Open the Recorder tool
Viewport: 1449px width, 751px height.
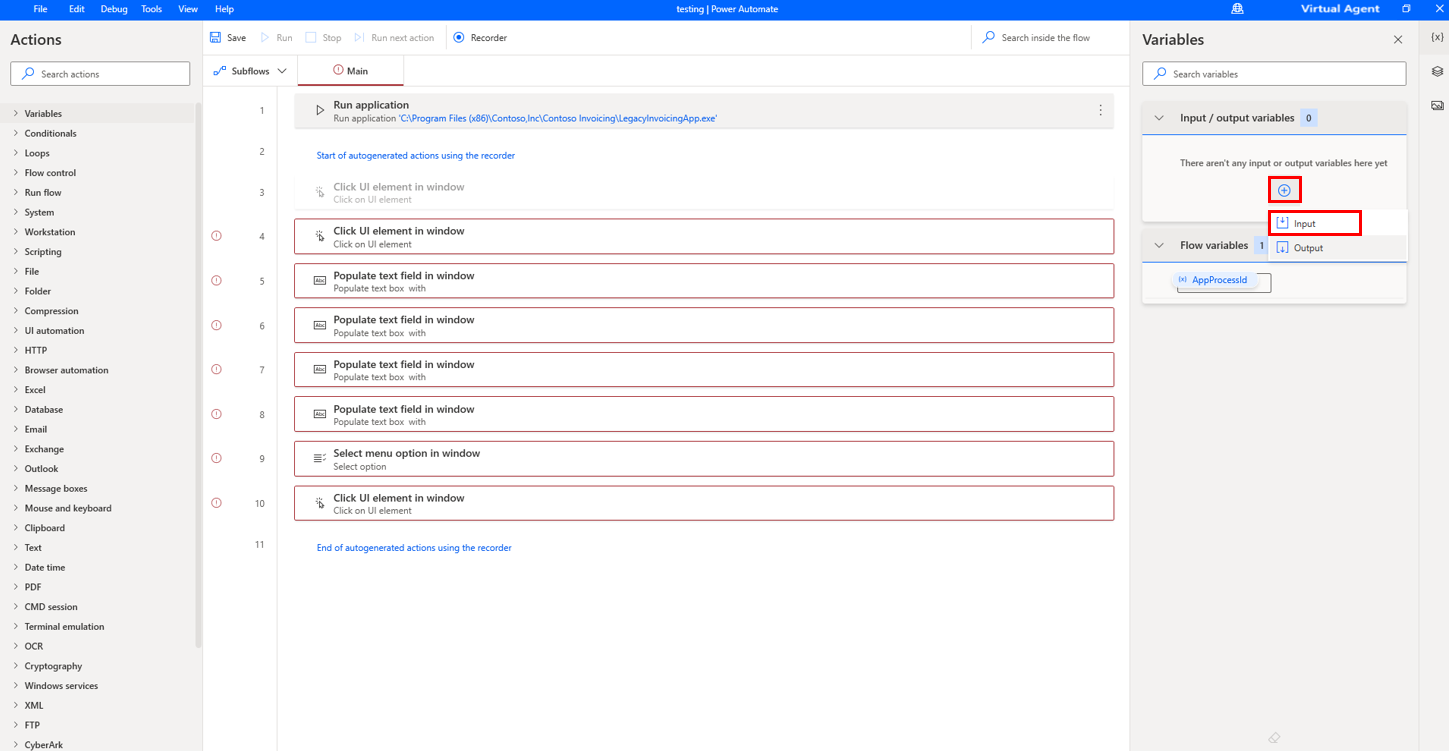point(479,37)
